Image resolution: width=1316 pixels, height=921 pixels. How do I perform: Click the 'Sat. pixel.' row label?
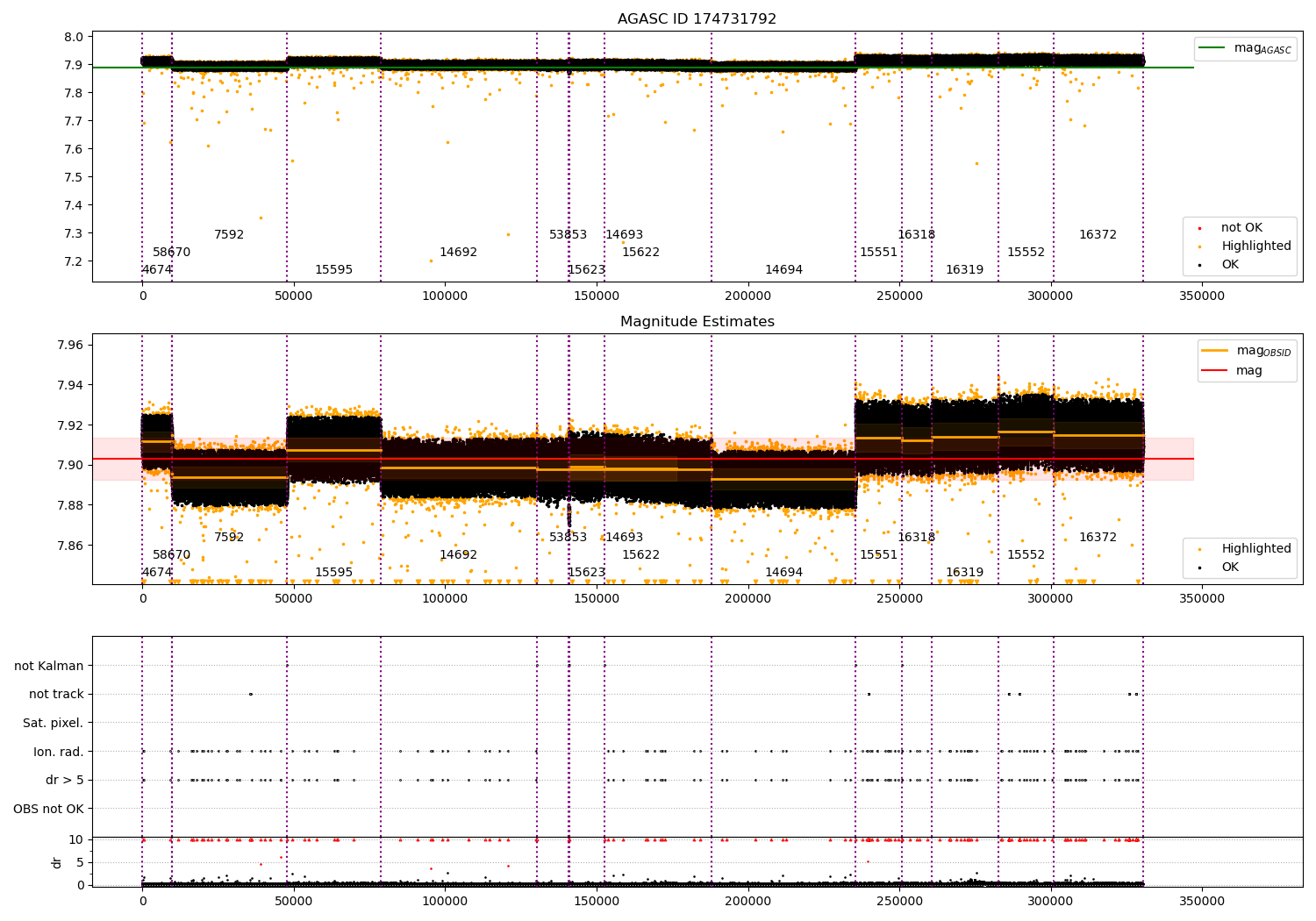click(x=54, y=724)
